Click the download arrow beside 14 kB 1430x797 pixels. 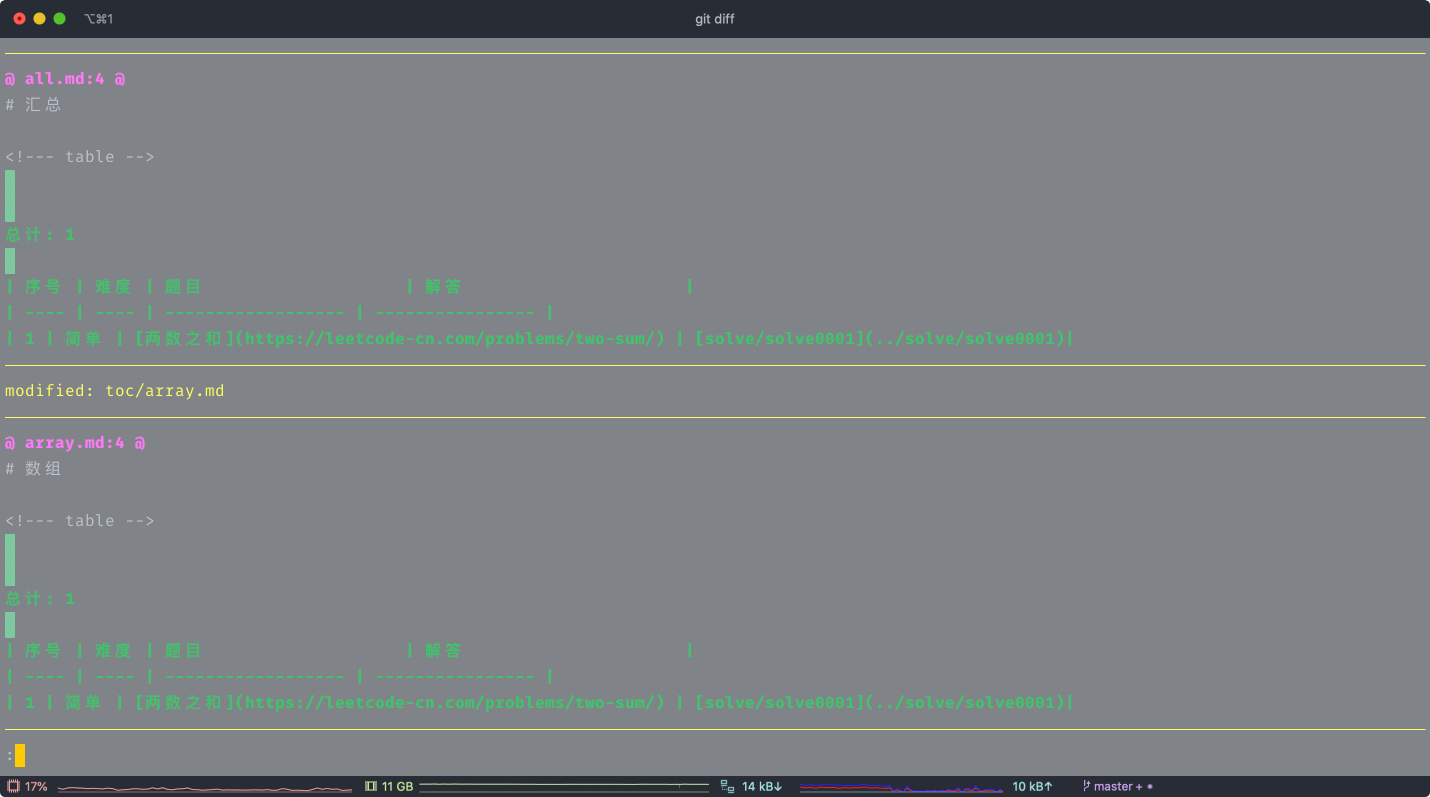coord(779,787)
